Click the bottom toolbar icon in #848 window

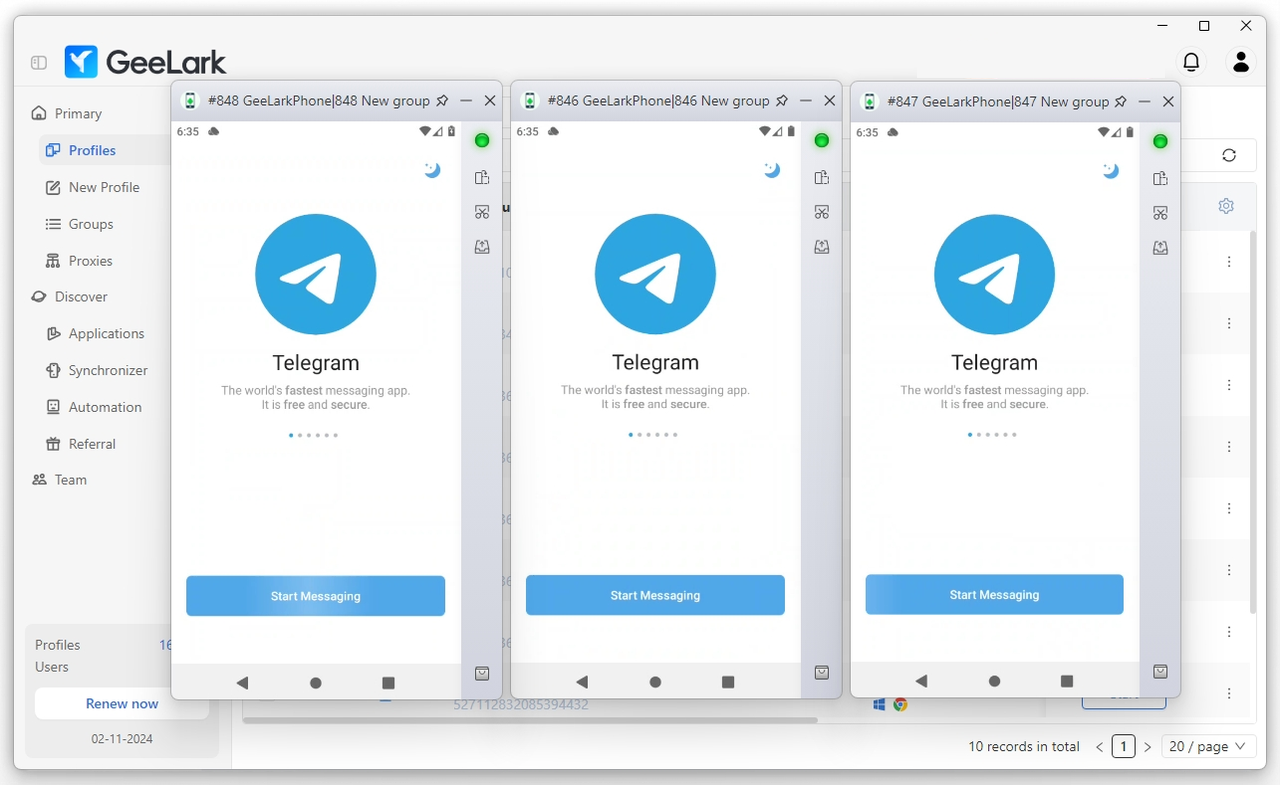pyautogui.click(x=482, y=674)
